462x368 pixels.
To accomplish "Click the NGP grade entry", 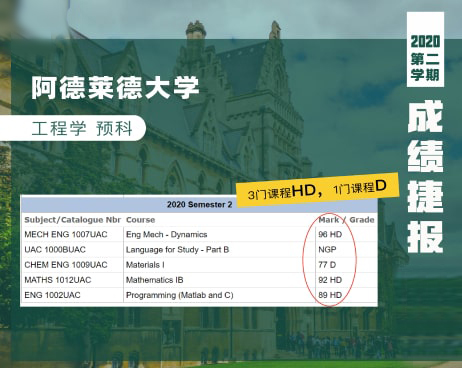I will (x=327, y=250).
